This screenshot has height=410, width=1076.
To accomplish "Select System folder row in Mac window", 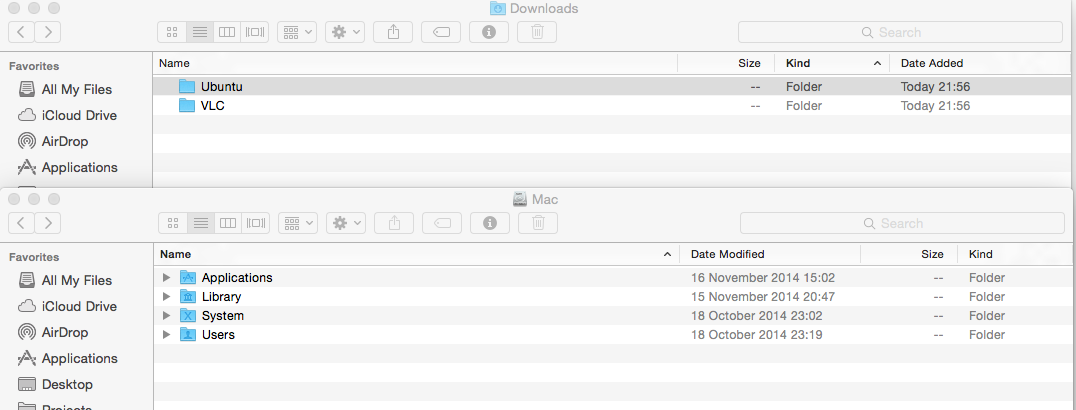I will pos(614,316).
